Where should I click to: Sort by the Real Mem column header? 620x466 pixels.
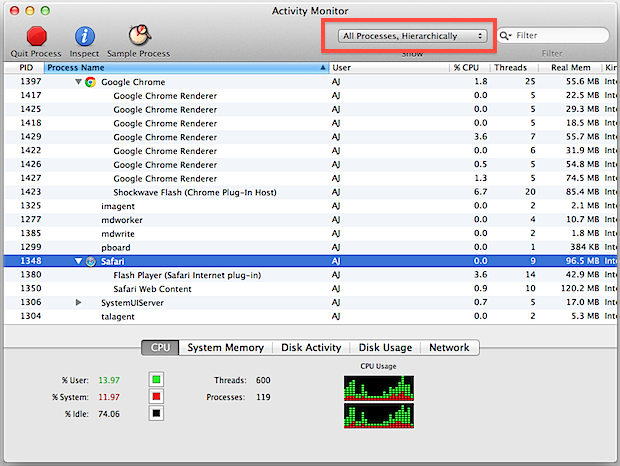tap(570, 68)
